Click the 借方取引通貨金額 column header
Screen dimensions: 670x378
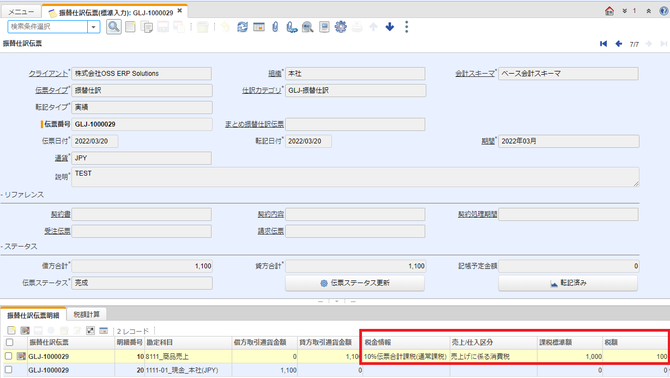tap(264, 342)
